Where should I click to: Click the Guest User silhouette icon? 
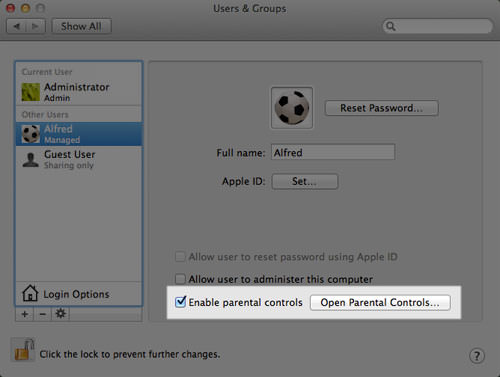tap(31, 160)
